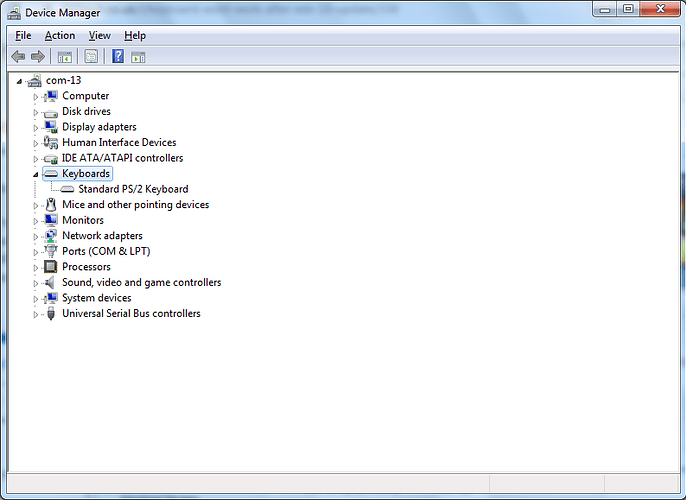Click the blue Help question mark icon

[x=118, y=56]
